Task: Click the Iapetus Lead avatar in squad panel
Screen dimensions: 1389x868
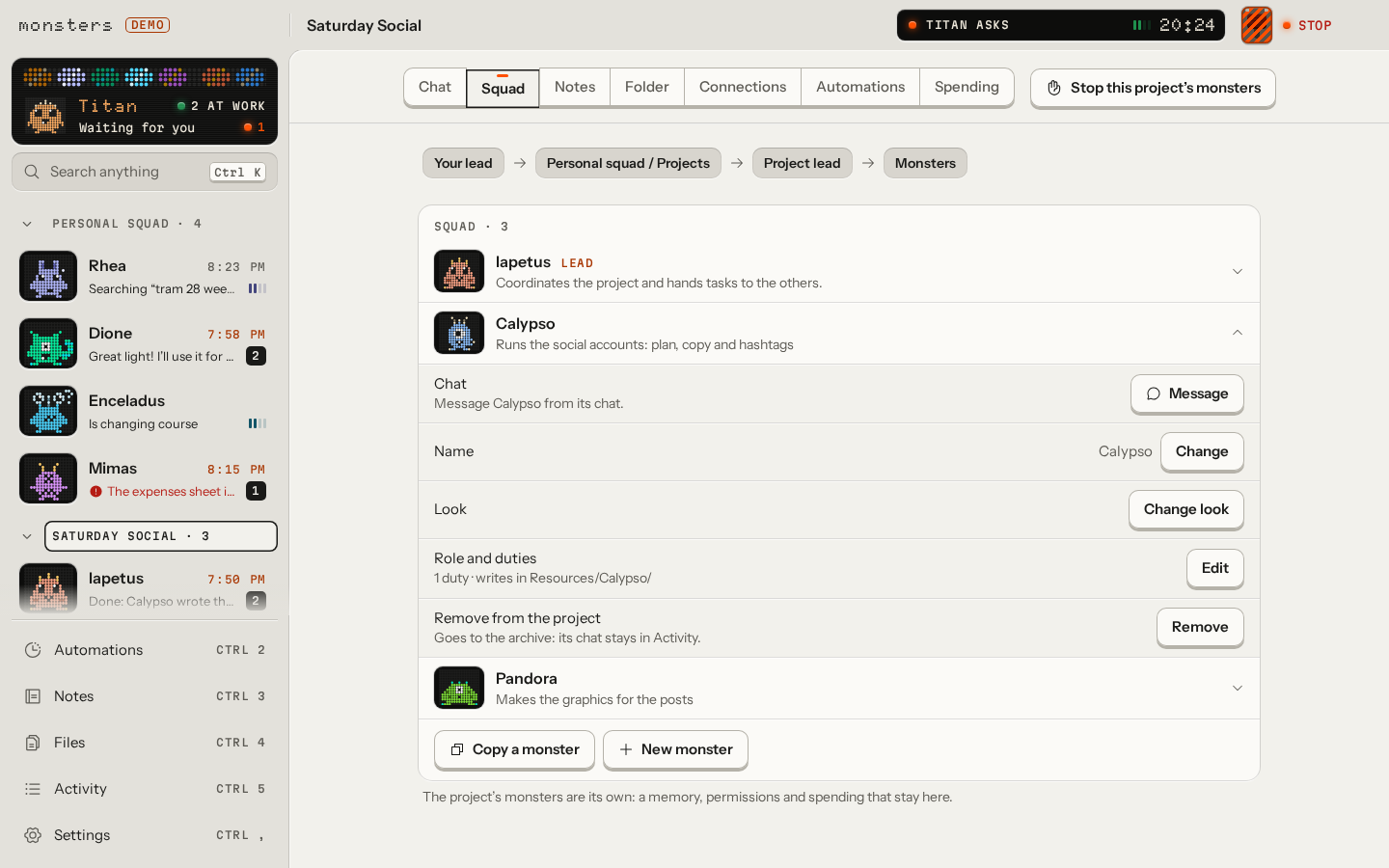Action: 459,272
